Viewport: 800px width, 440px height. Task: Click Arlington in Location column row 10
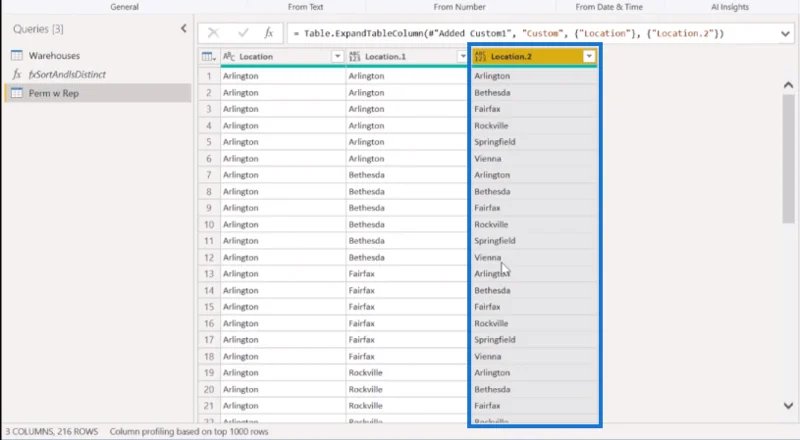240,225
